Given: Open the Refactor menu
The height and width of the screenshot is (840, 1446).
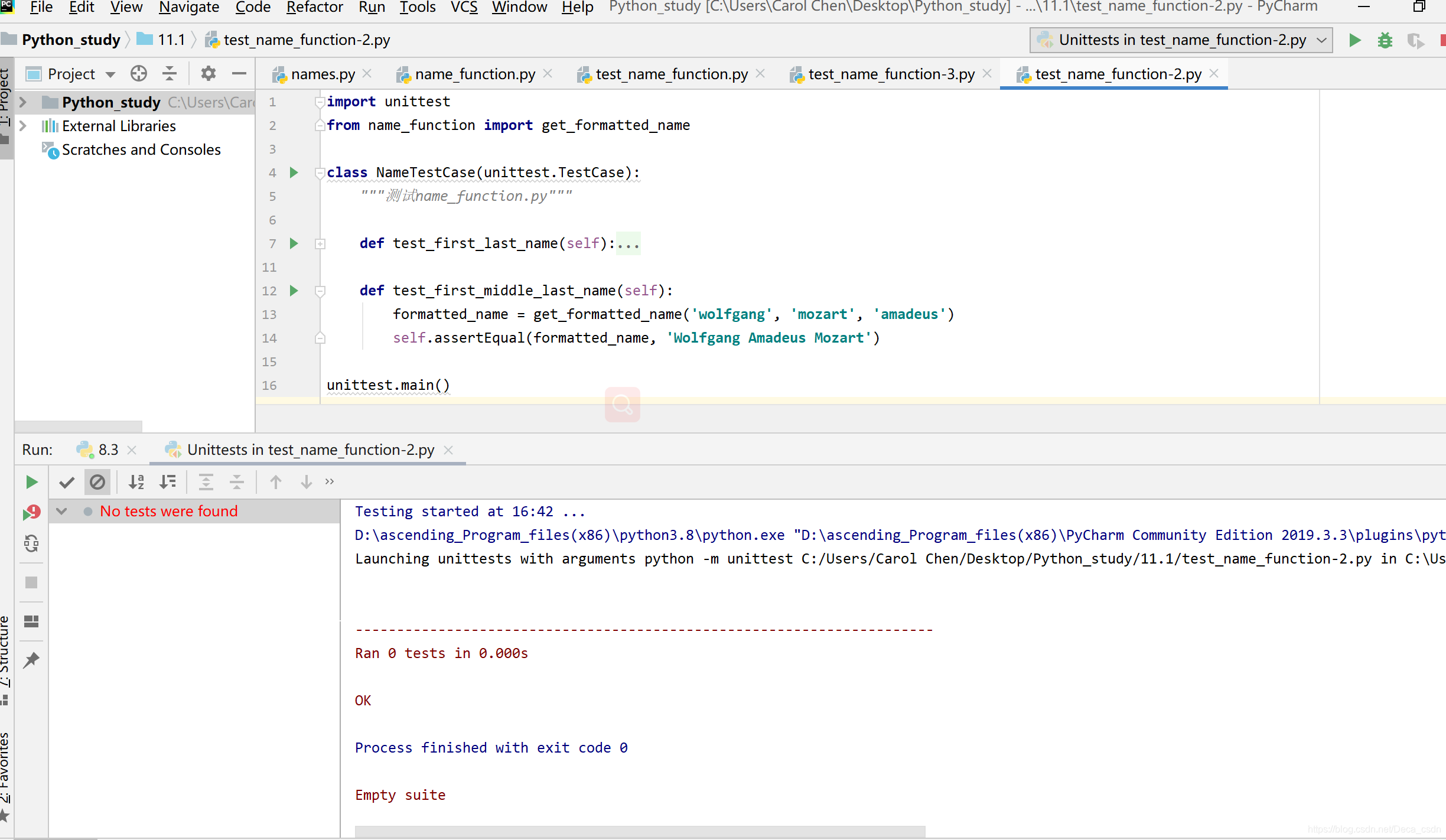Looking at the screenshot, I should click(x=314, y=8).
